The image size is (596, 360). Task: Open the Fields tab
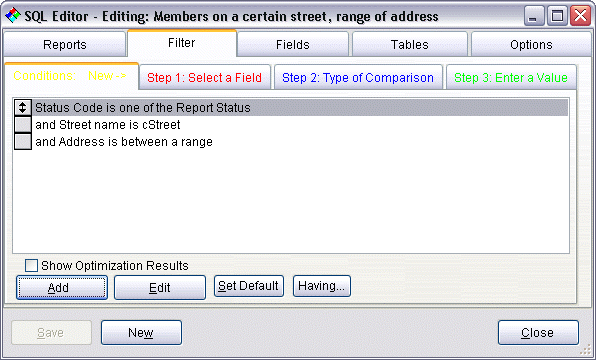pyautogui.click(x=293, y=44)
